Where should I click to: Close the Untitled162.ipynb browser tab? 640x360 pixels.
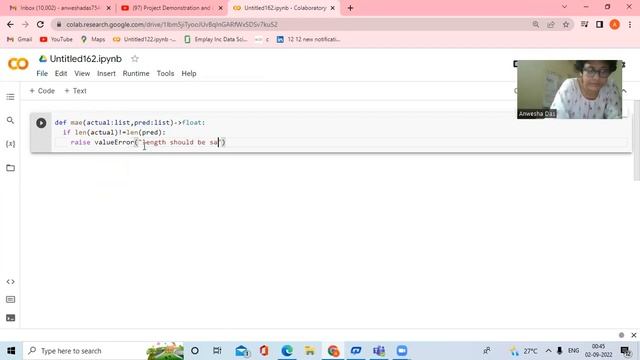click(333, 8)
